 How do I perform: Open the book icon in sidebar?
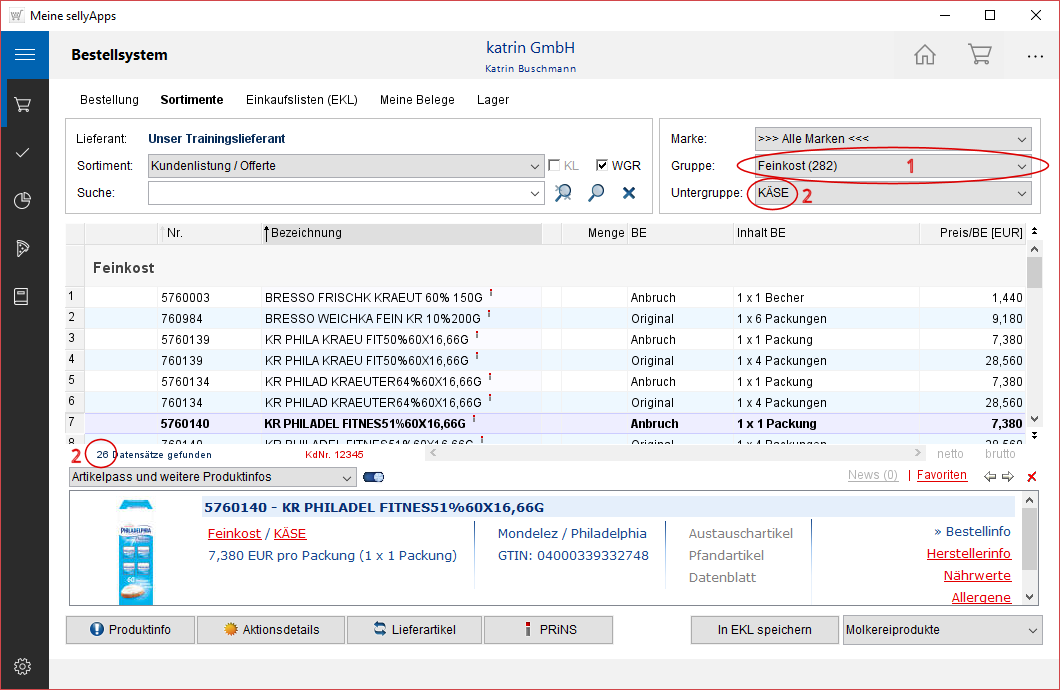click(x=24, y=296)
